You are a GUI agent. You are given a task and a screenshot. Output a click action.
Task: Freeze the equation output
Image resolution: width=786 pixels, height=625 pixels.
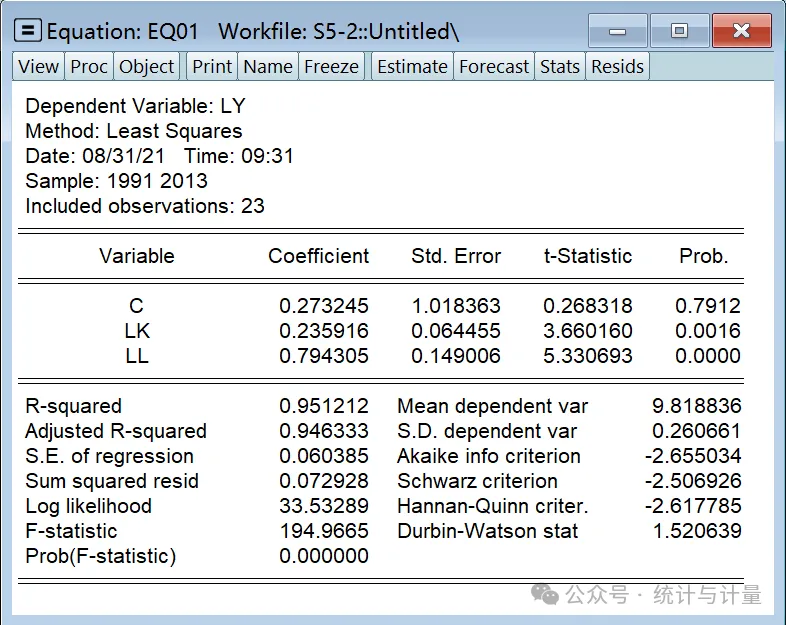pos(331,66)
